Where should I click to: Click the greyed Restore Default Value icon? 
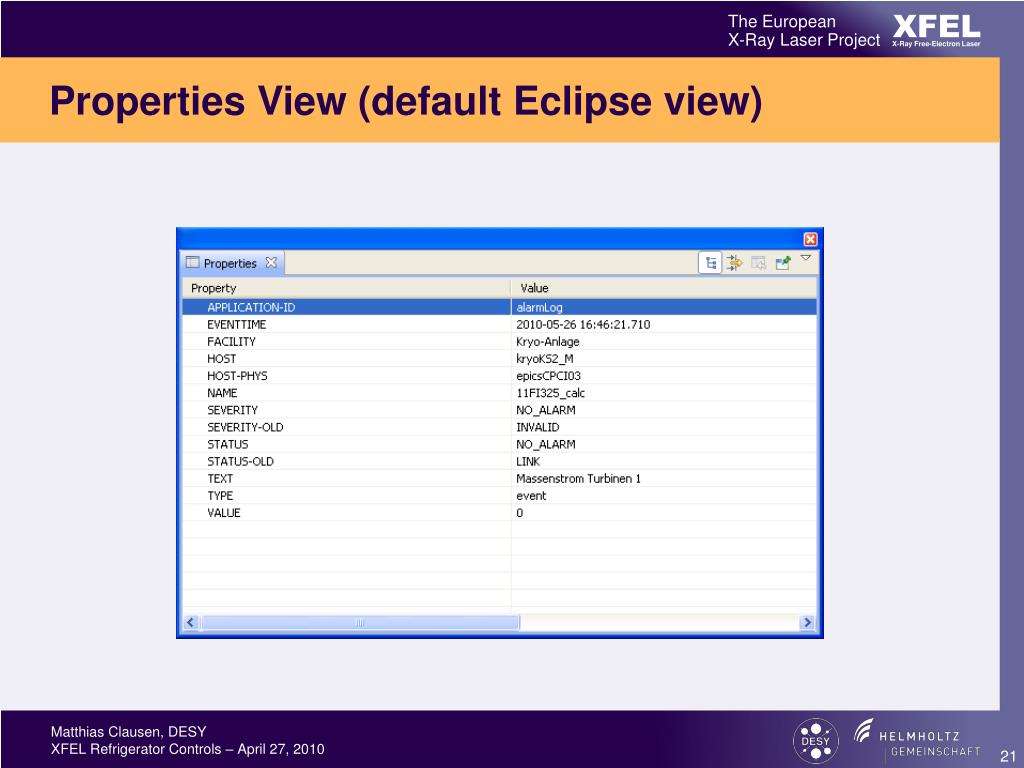(758, 263)
